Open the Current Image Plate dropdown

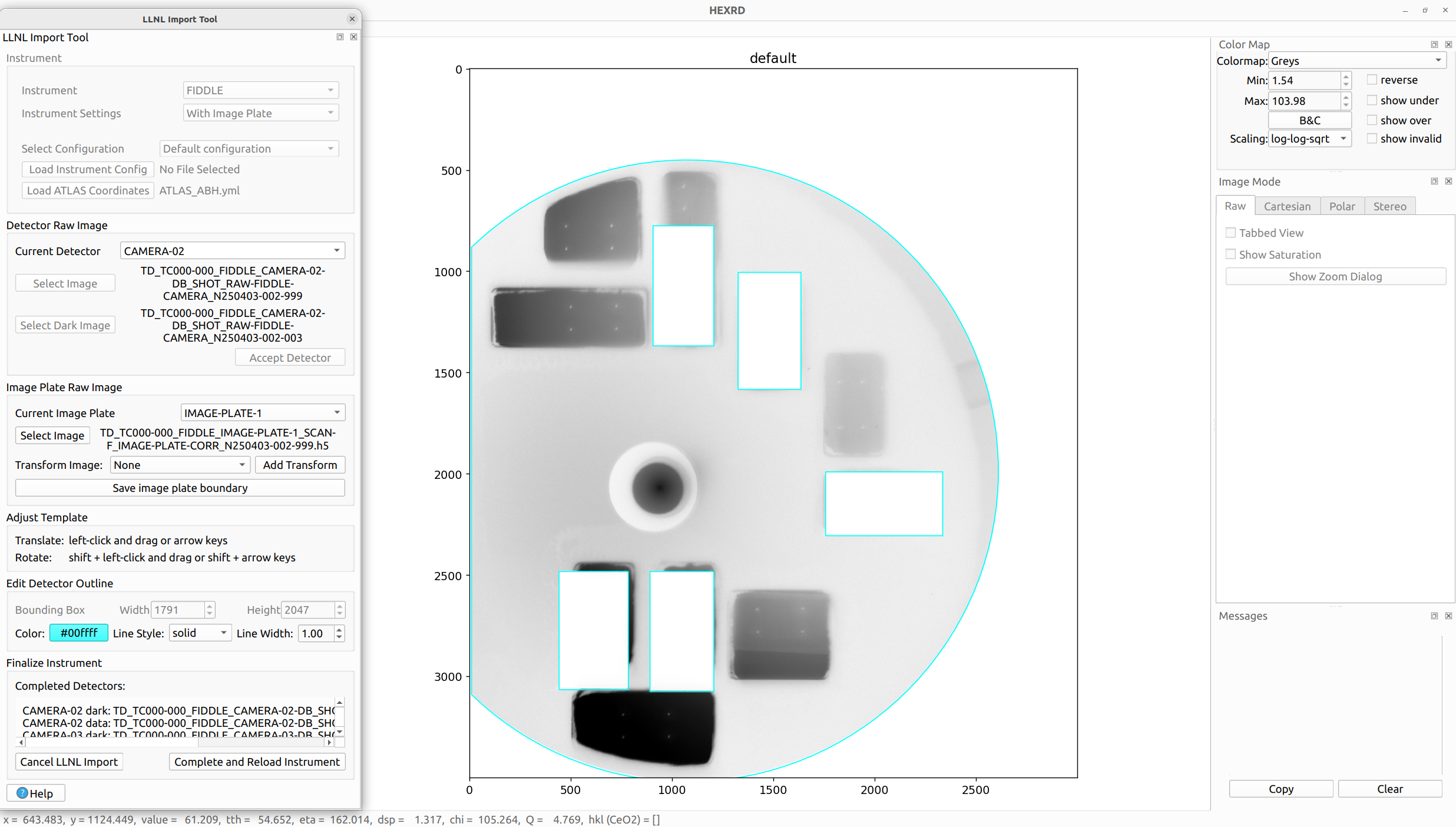click(x=262, y=413)
